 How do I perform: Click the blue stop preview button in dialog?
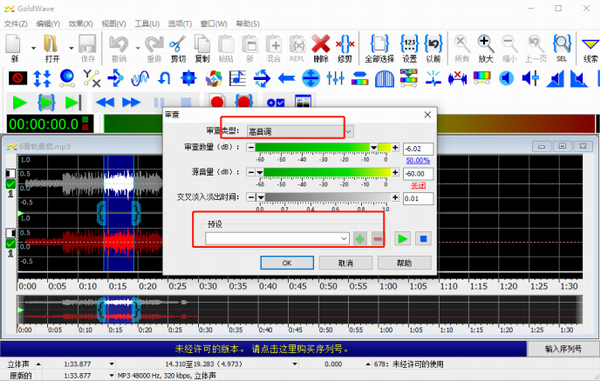coord(423,239)
